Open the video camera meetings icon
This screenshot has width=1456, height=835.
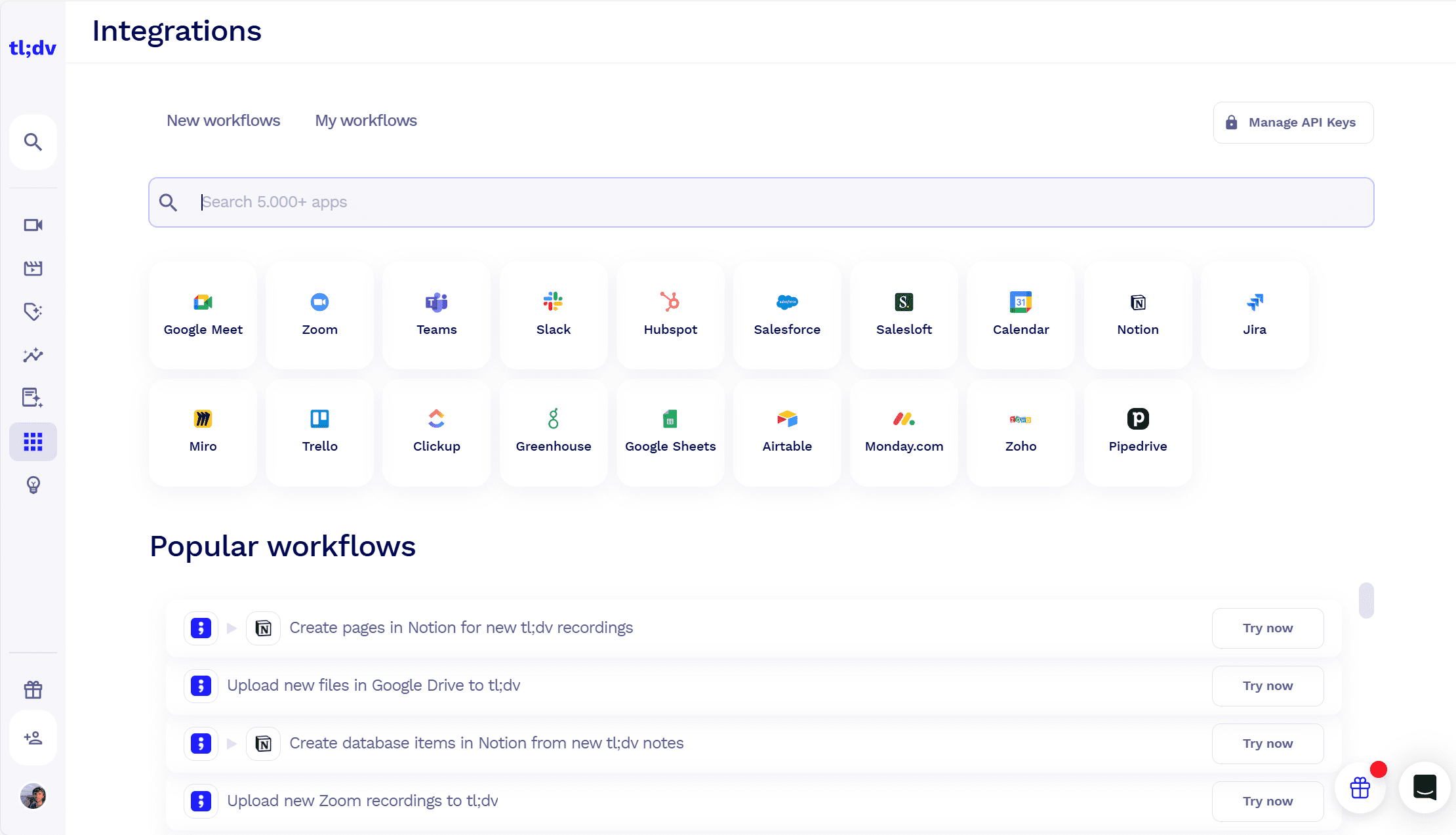pyautogui.click(x=33, y=225)
